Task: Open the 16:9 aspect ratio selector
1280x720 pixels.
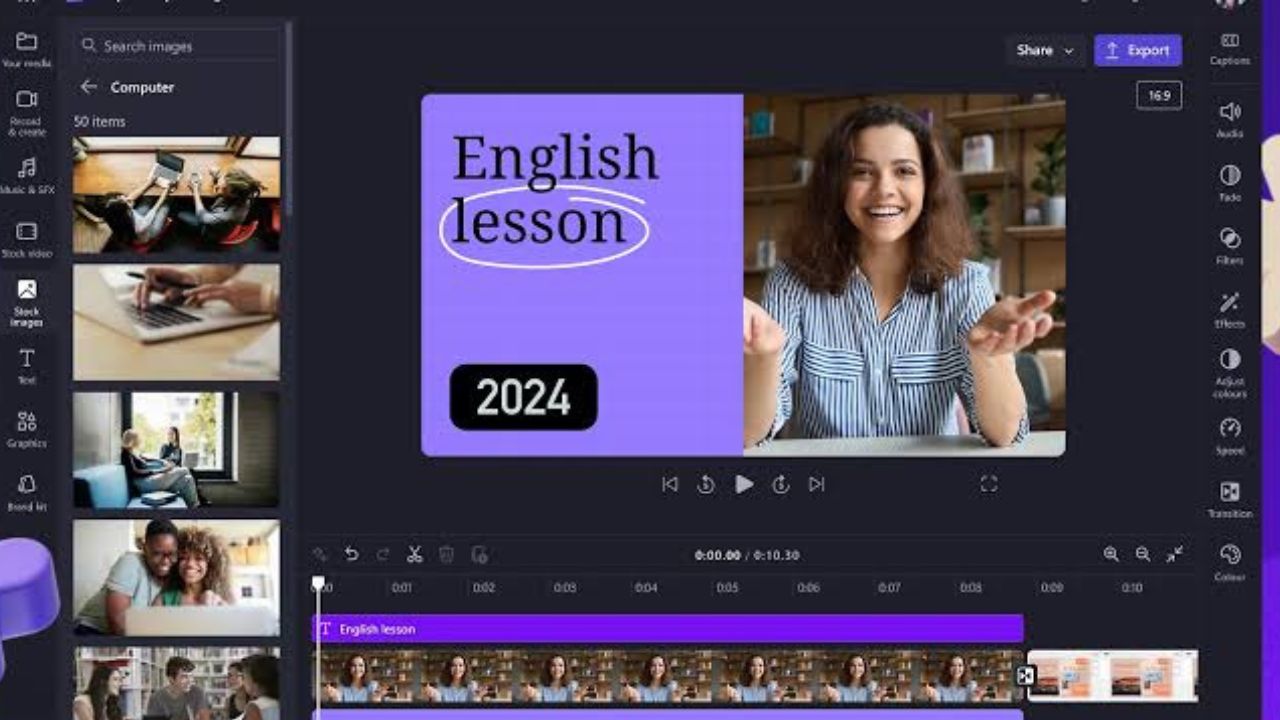Action: coord(1159,96)
